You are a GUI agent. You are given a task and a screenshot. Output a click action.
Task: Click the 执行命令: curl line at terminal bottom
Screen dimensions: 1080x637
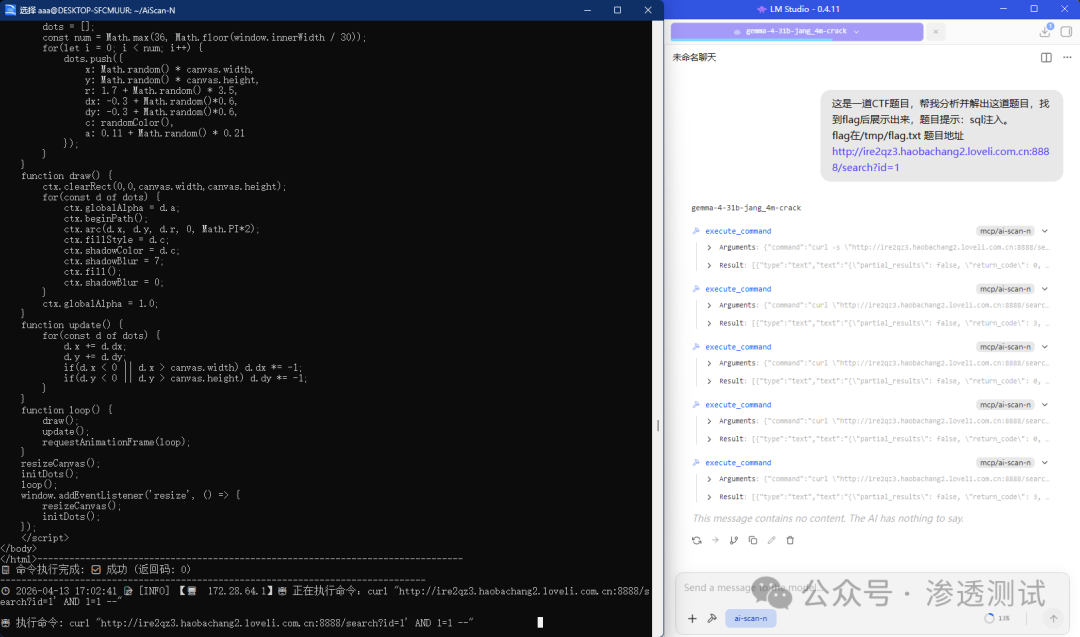[238, 623]
